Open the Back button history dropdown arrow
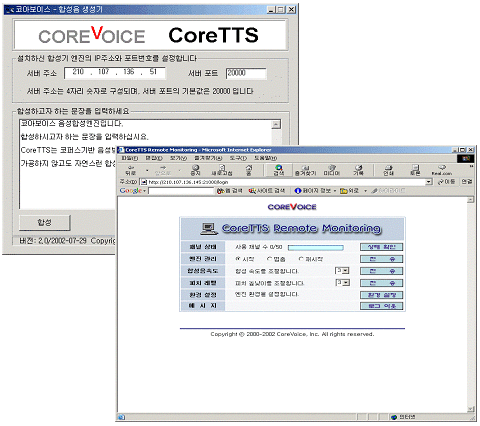480x426 pixels. coord(147,170)
